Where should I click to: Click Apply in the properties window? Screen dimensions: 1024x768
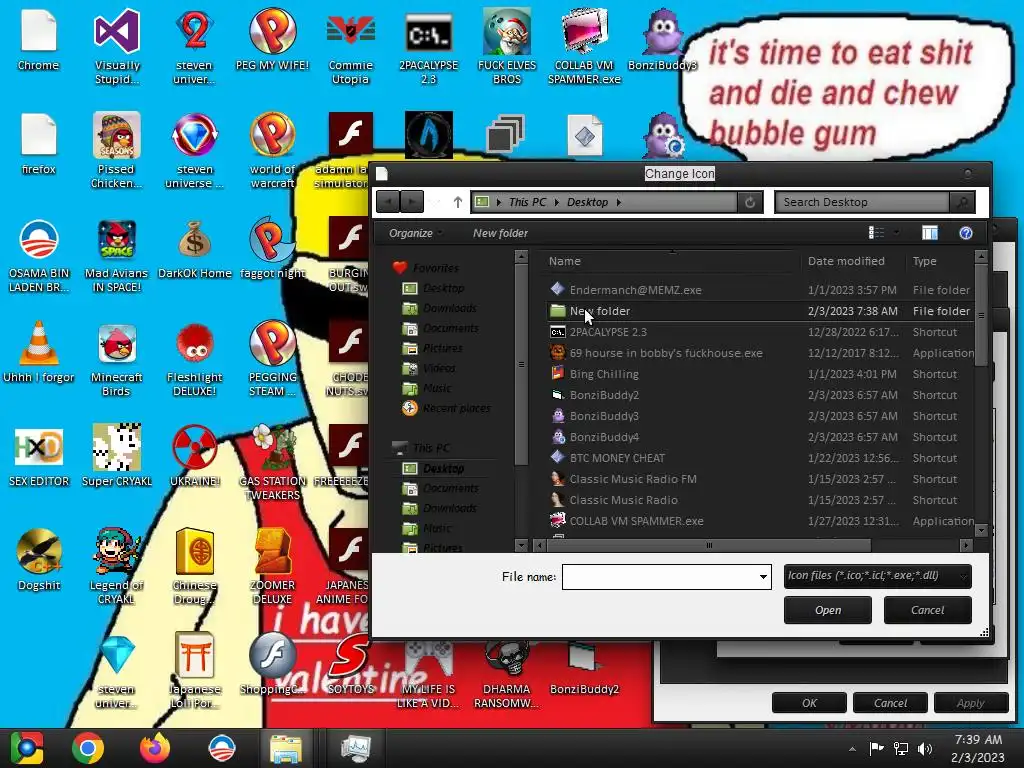970,703
